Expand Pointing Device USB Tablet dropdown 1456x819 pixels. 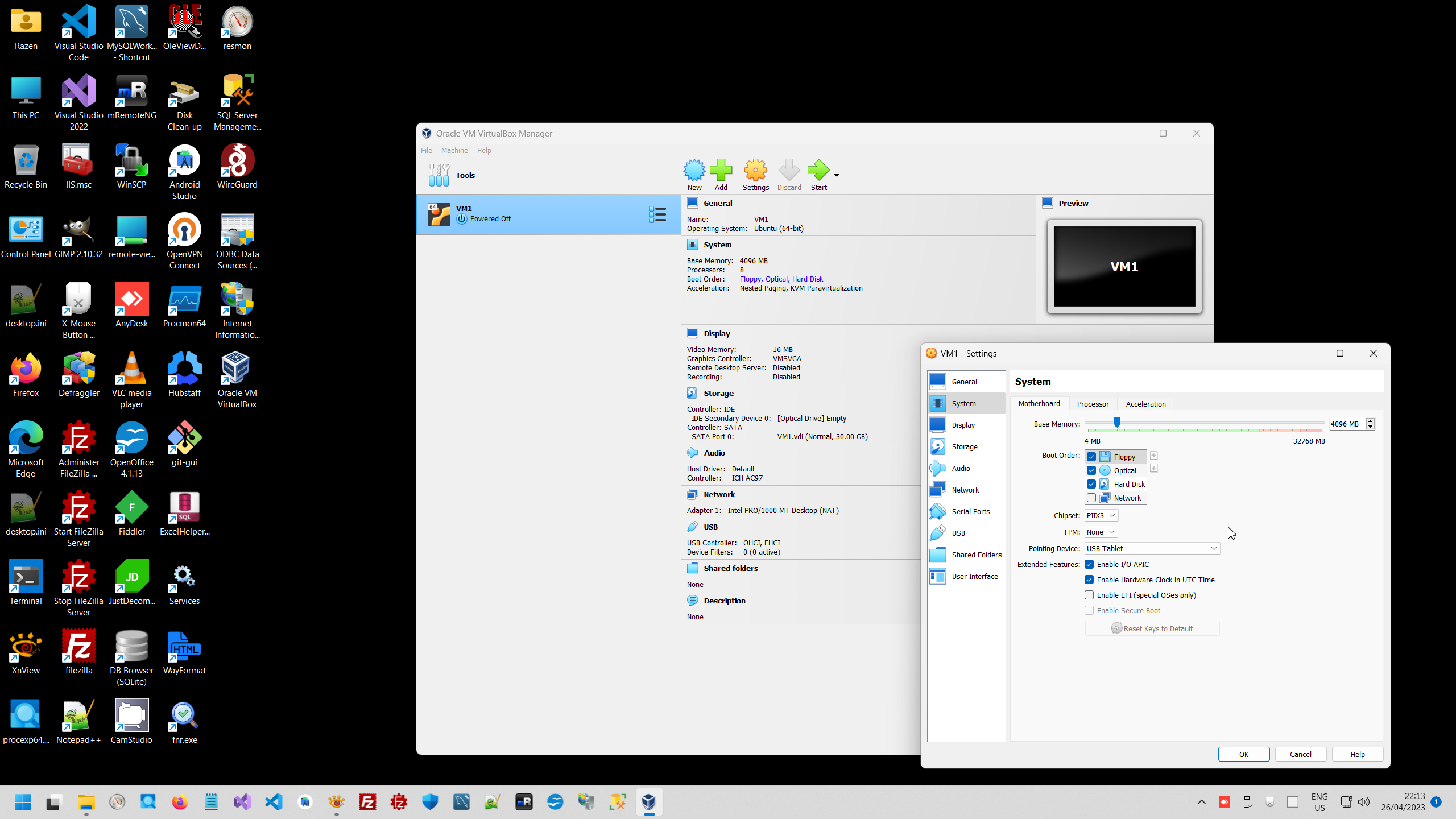pyautogui.click(x=1152, y=548)
